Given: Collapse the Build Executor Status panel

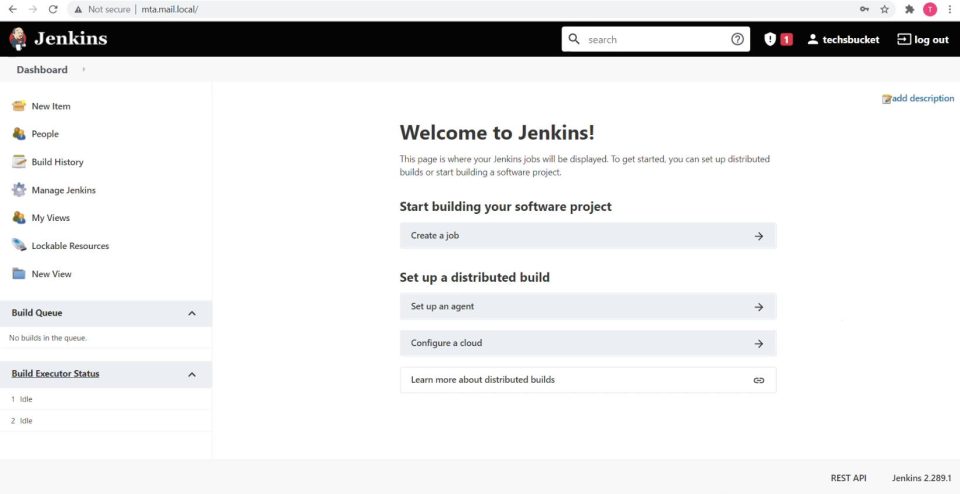Looking at the screenshot, I should click(x=192, y=374).
